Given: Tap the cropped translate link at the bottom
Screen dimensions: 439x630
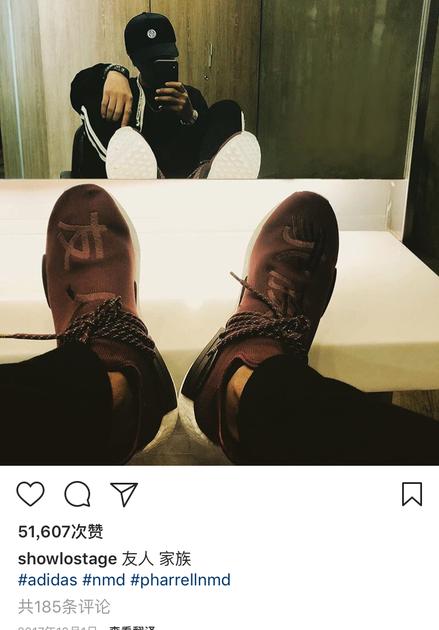Looking at the screenshot, I should click(132, 628).
